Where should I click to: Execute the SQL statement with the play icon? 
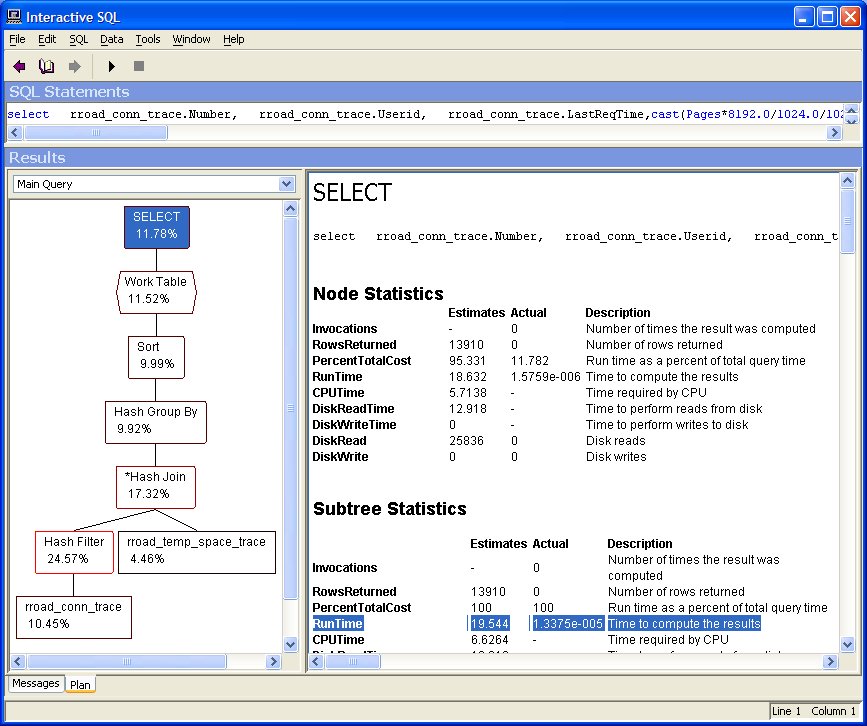tap(111, 65)
